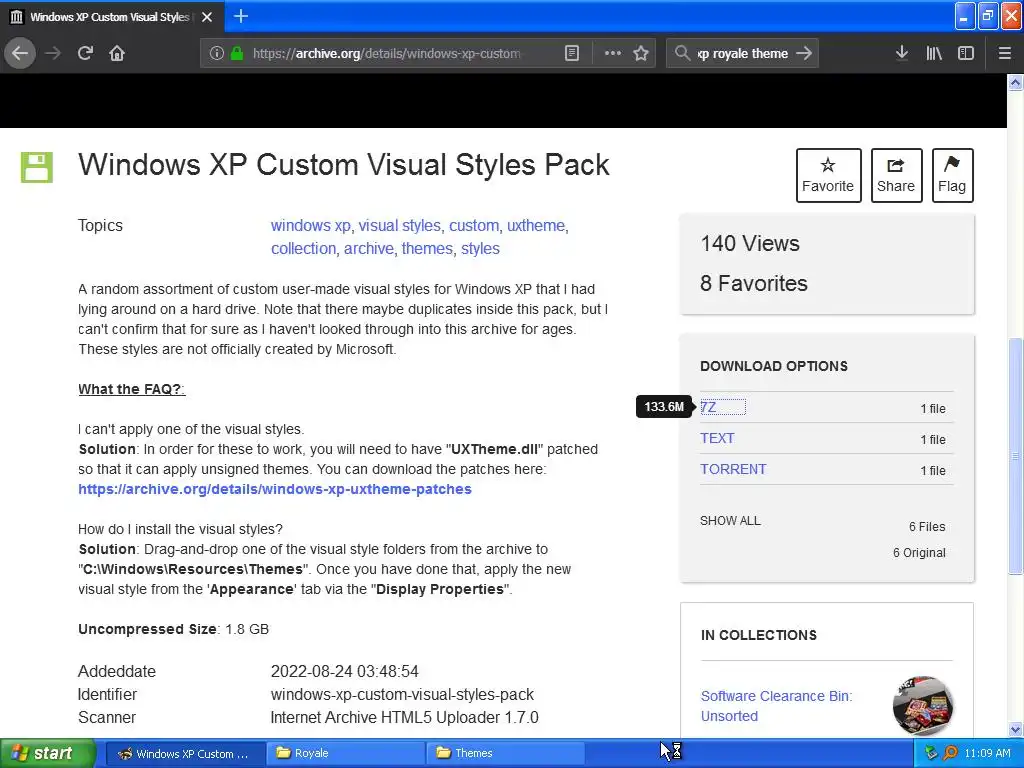Click the vertical scrollbar thumb

coord(1015,456)
